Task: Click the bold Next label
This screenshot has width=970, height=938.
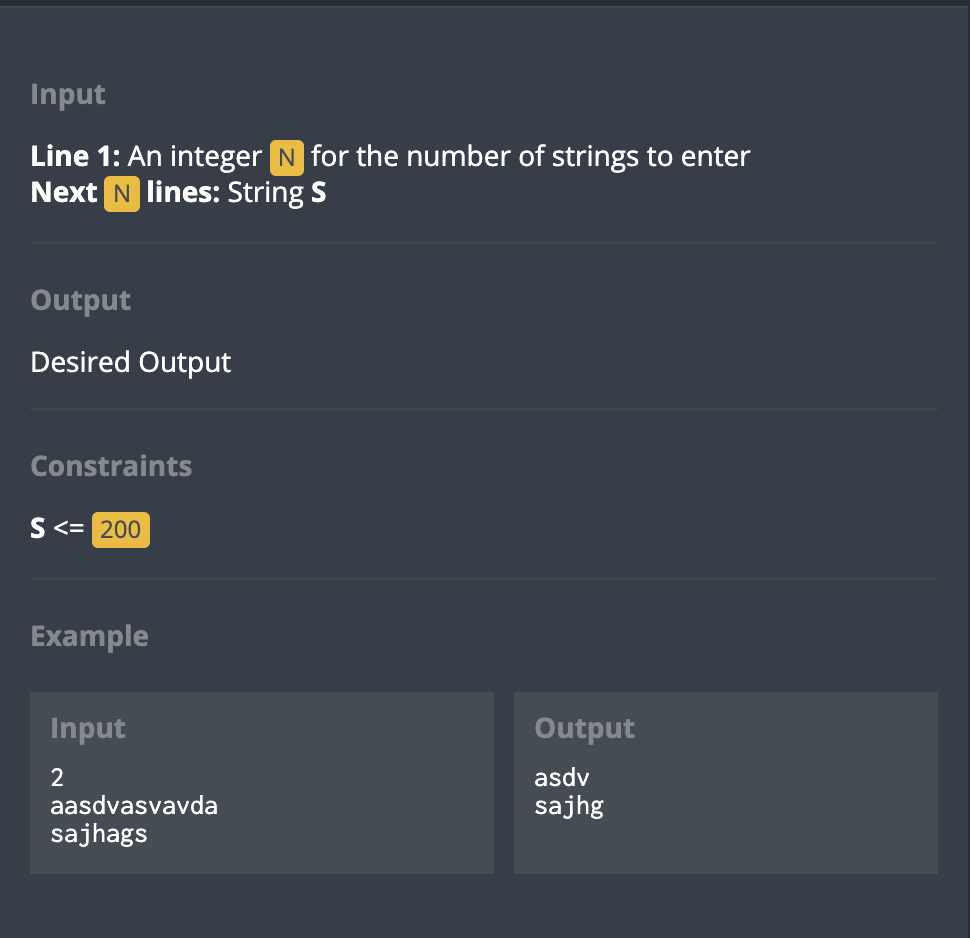Action: click(64, 192)
